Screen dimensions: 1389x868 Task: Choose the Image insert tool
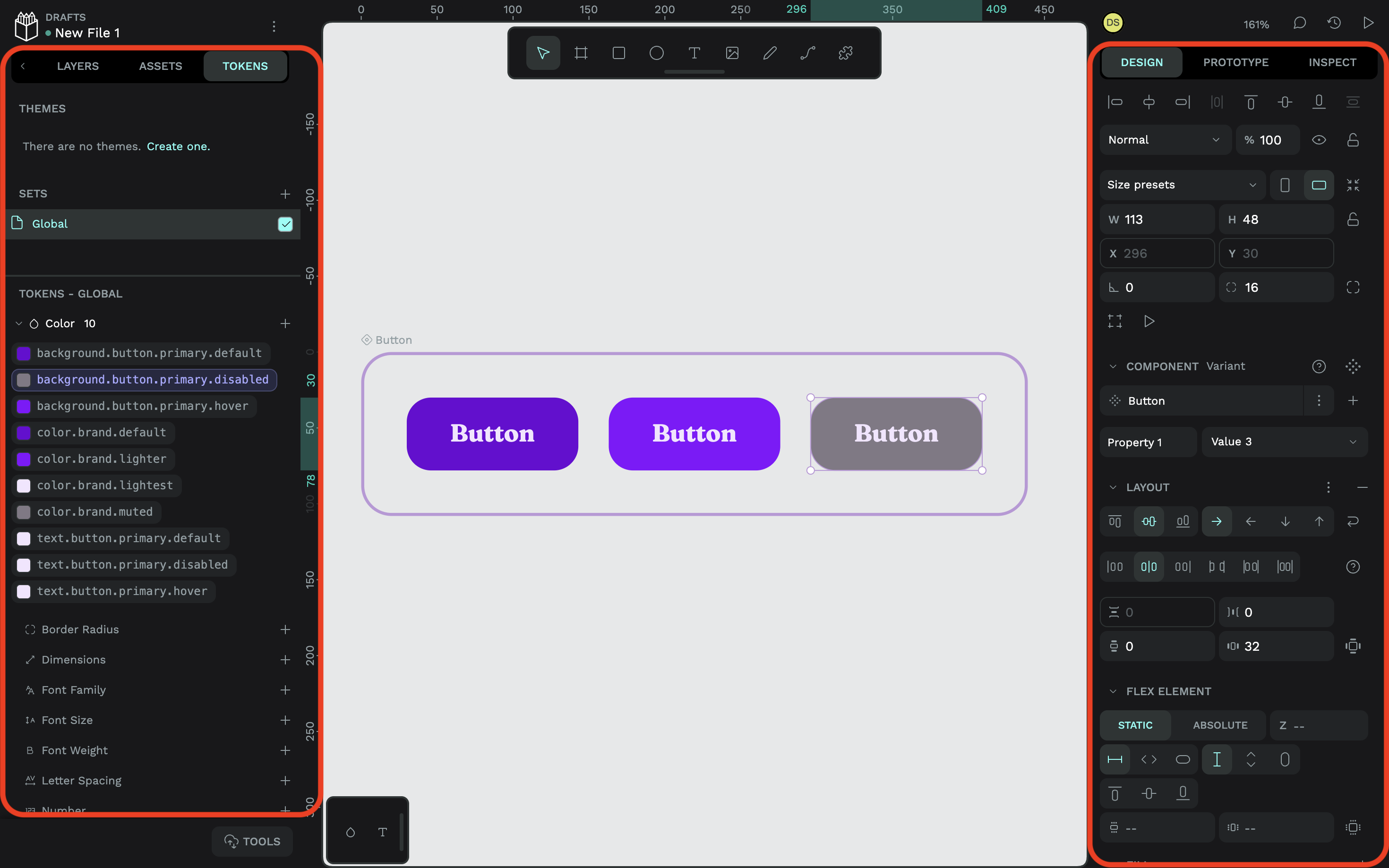pyautogui.click(x=731, y=53)
